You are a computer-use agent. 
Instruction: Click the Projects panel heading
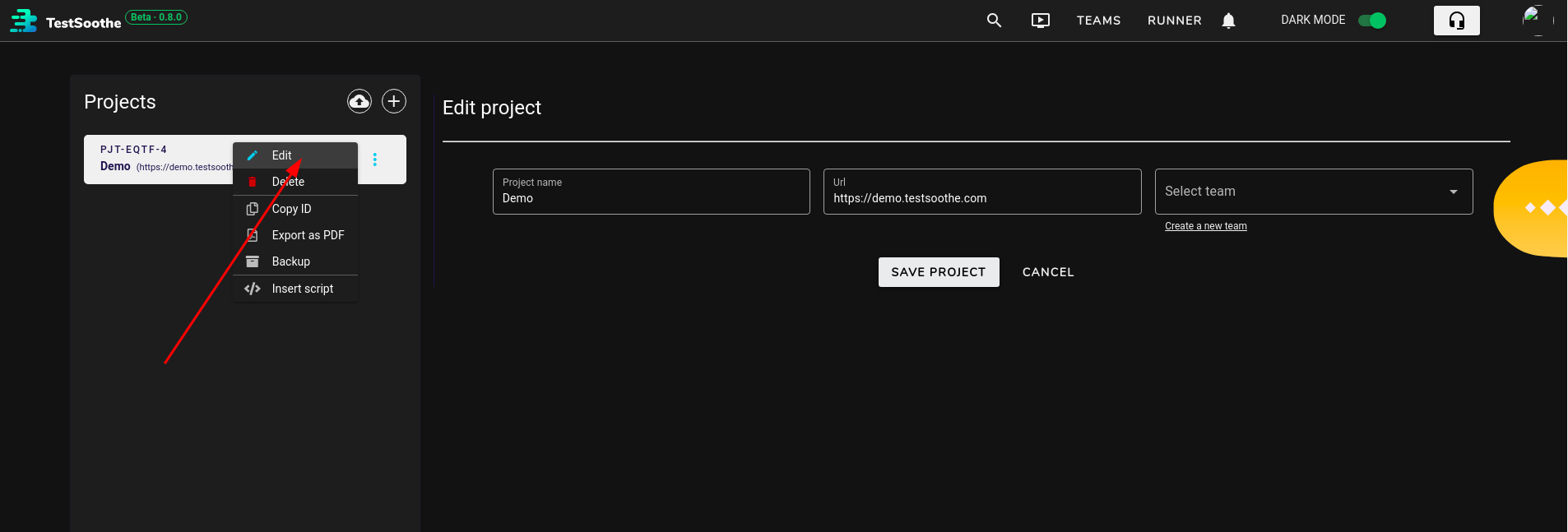(x=120, y=102)
